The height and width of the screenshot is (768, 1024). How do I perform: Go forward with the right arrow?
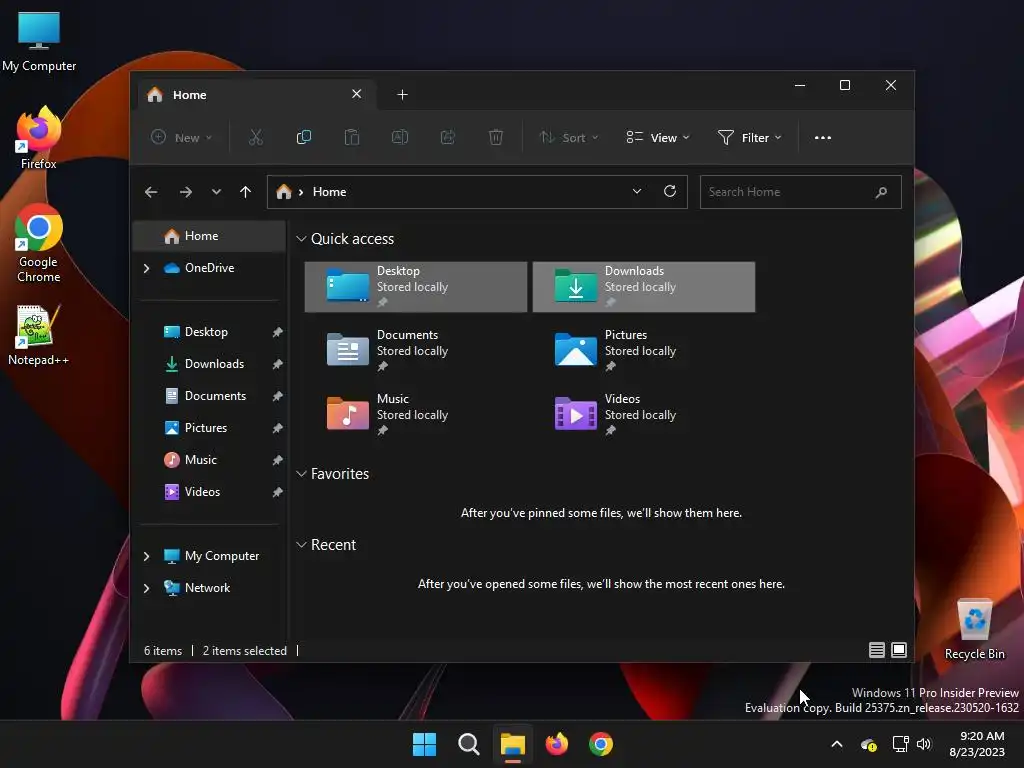click(x=185, y=192)
